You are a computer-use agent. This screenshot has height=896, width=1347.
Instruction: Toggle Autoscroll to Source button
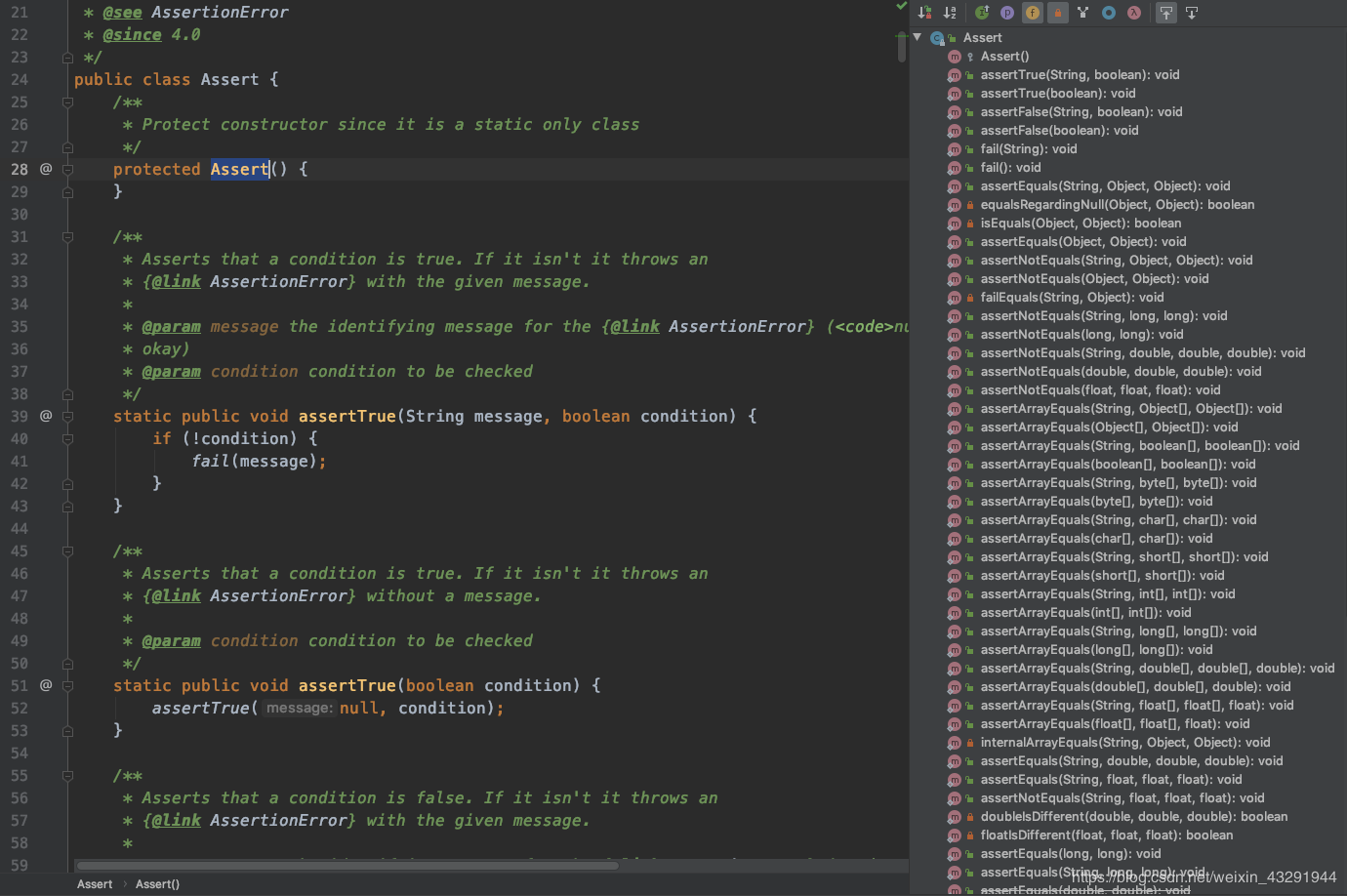[1166, 13]
